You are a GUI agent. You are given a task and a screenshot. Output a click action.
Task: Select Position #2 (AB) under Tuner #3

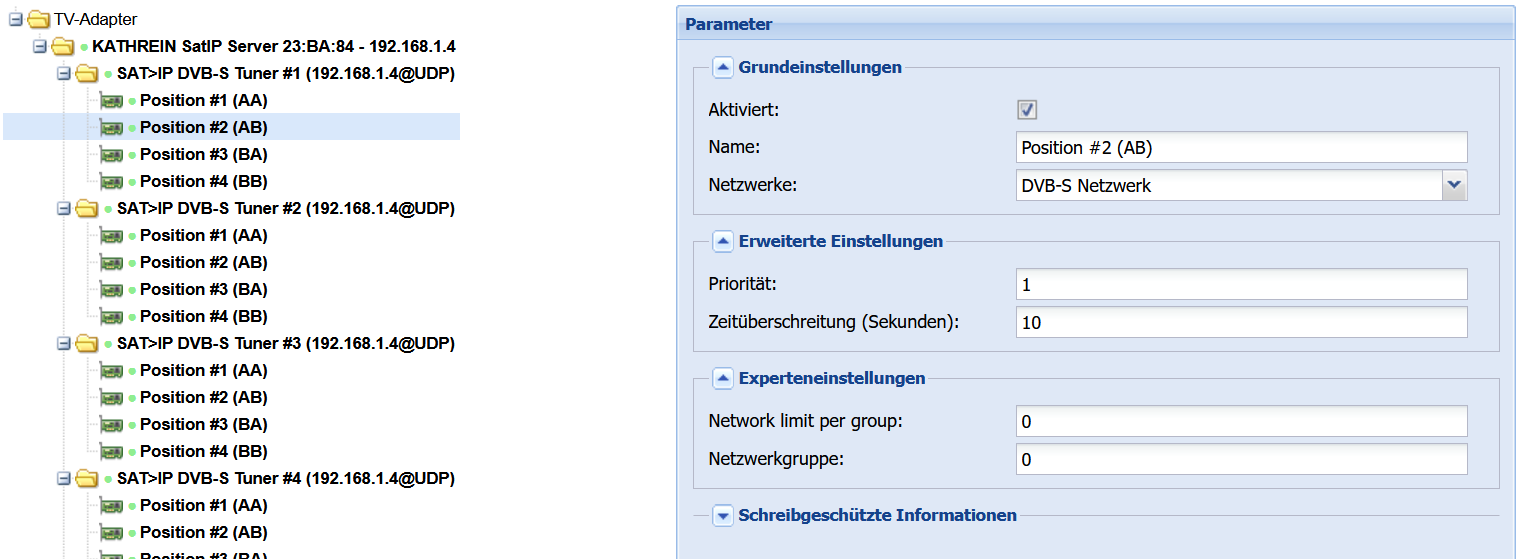point(204,397)
